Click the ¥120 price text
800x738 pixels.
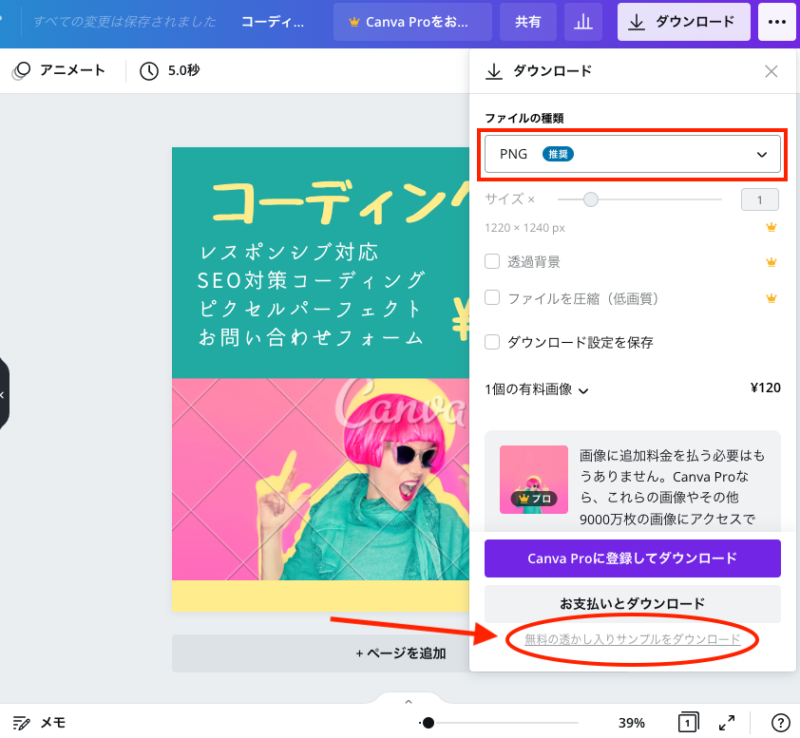click(765, 388)
